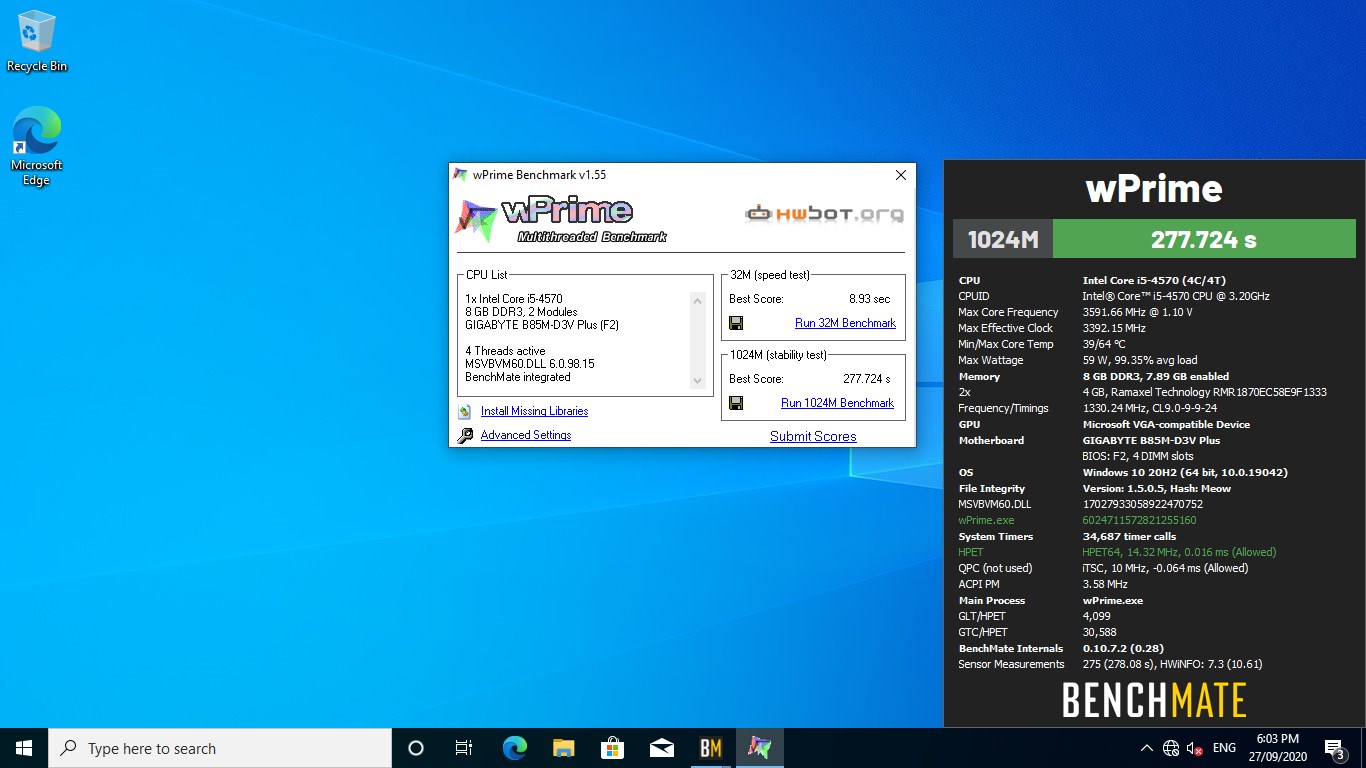
Task: Click the muted volume tray icon
Action: pyautogui.click(x=1194, y=748)
